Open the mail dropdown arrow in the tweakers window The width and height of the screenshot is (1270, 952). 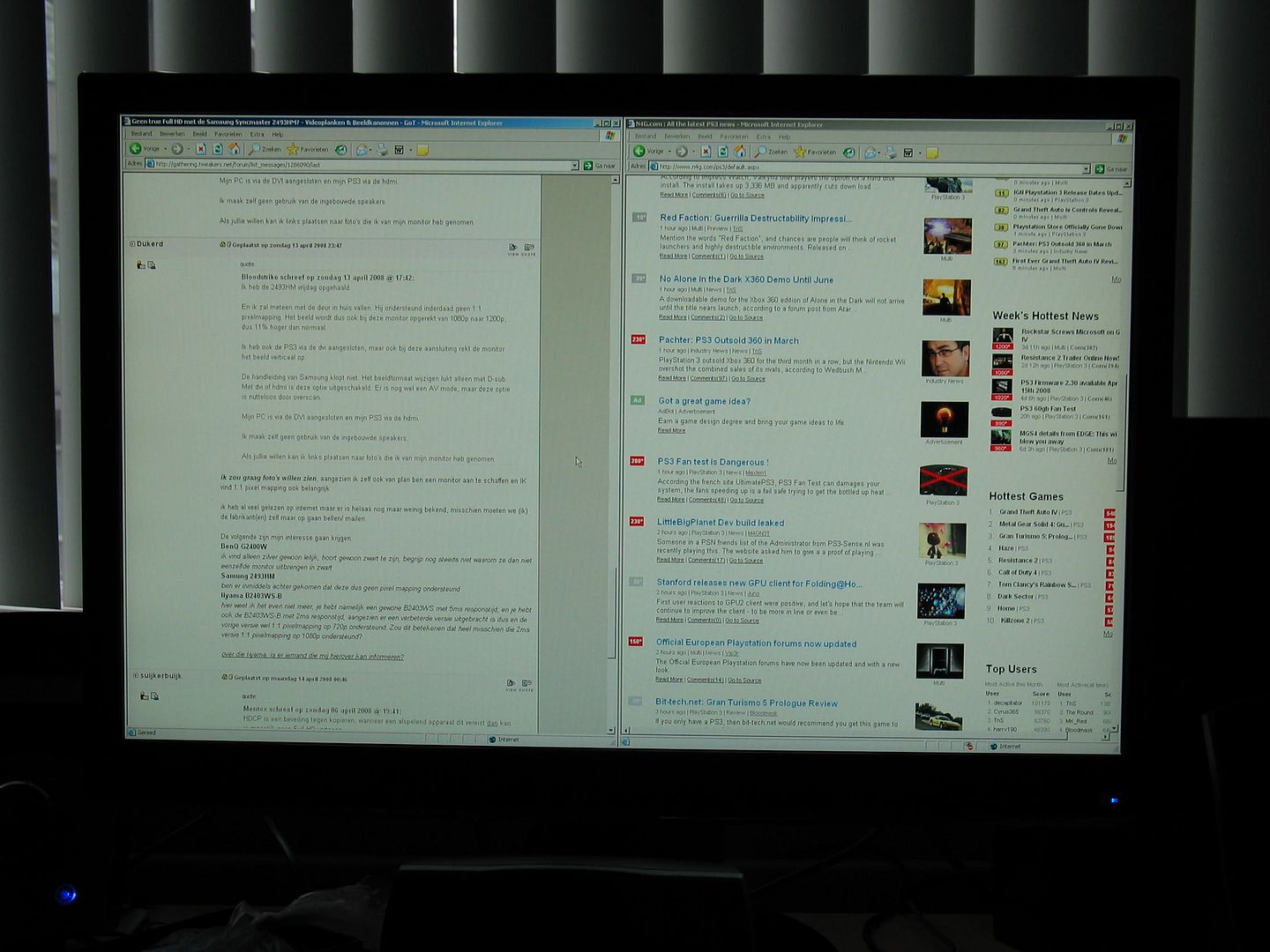(370, 150)
